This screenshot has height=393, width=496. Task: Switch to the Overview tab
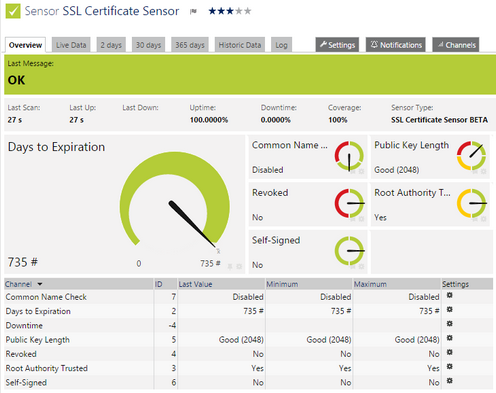25,45
